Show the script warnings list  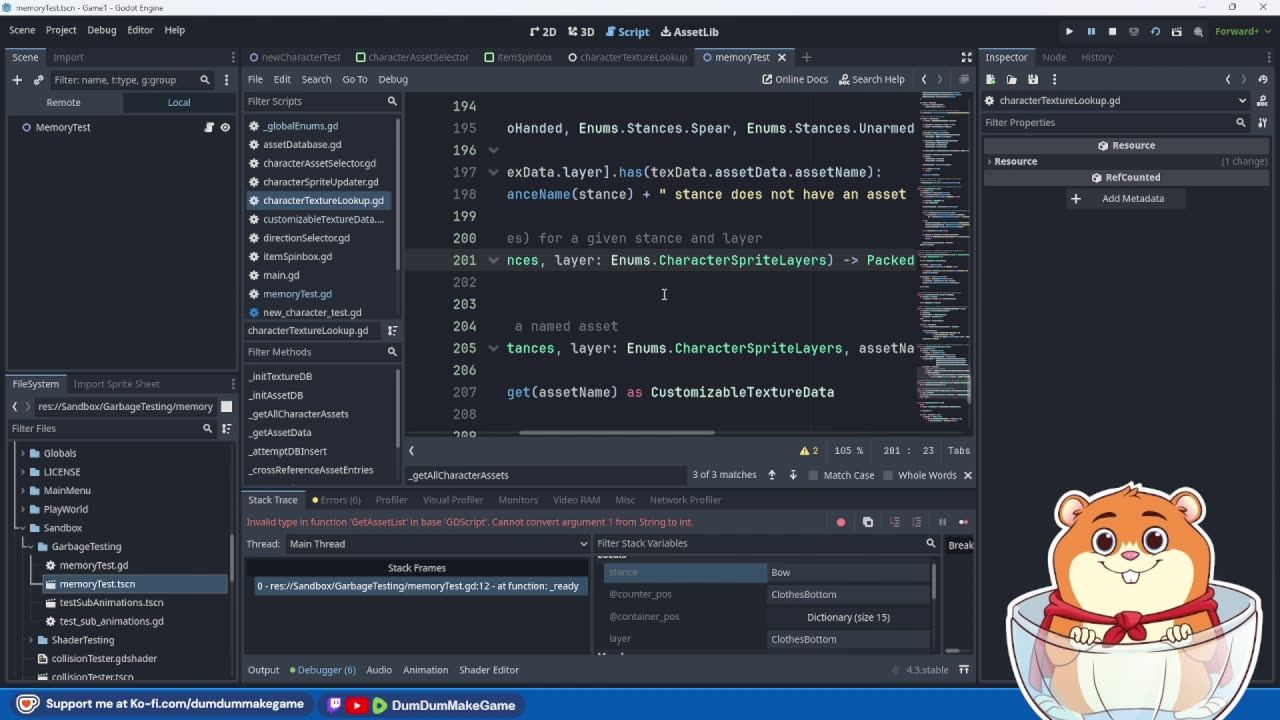pos(808,451)
